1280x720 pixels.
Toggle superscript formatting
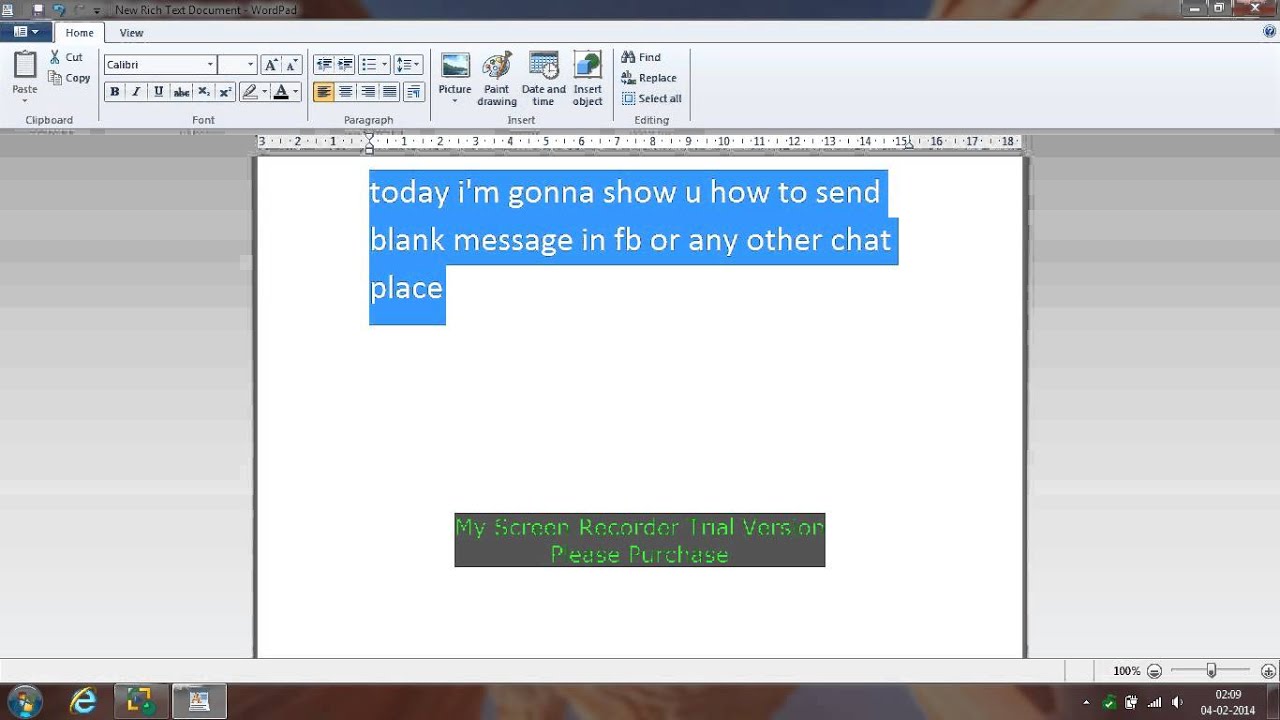point(225,92)
